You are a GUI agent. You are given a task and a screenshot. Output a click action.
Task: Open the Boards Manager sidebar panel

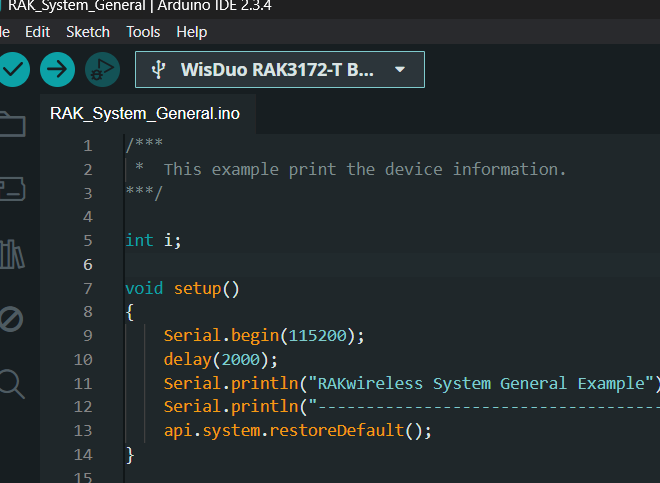pyautogui.click(x=11, y=189)
